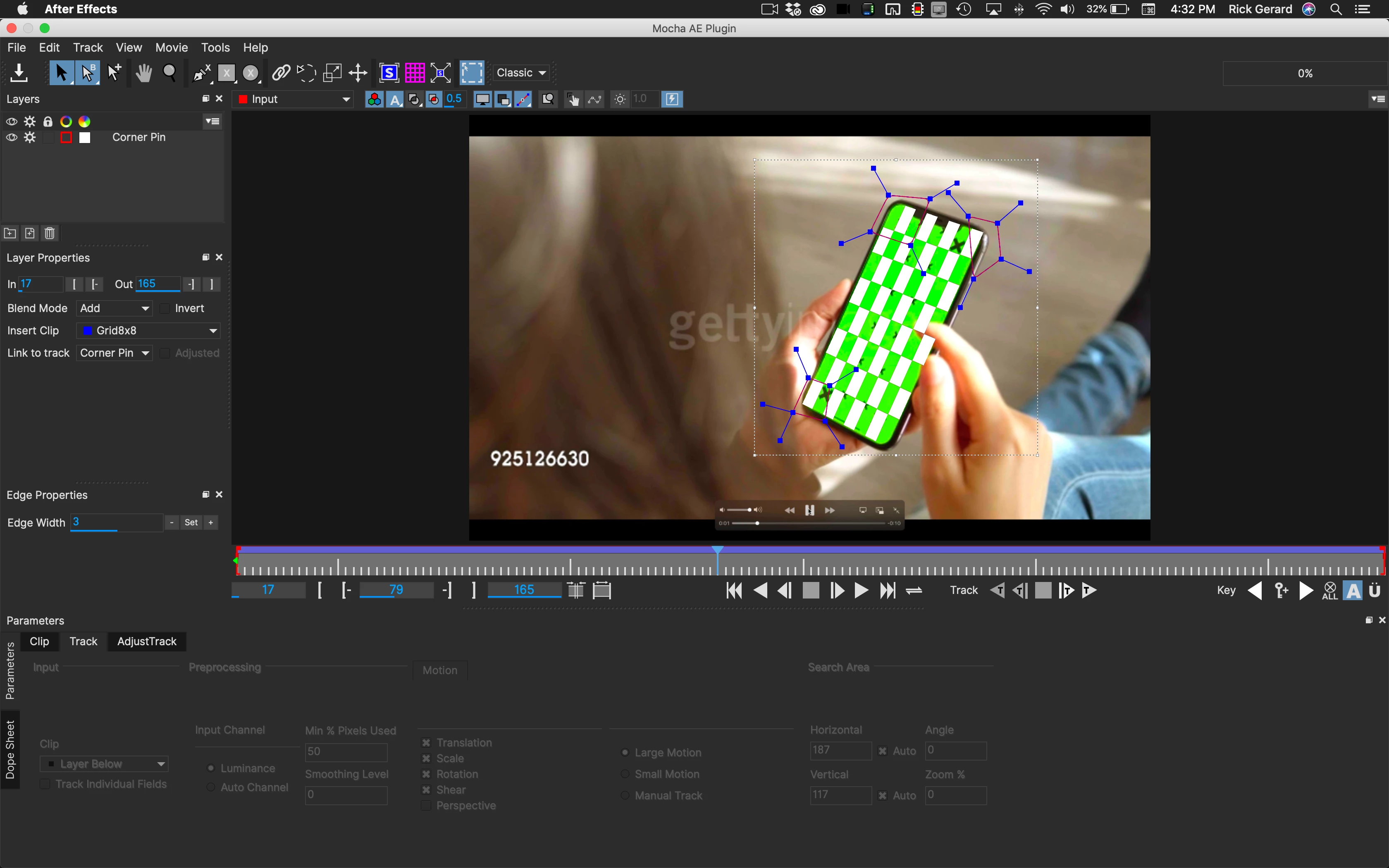Click the track forward button
1389x868 pixels.
point(1089,590)
